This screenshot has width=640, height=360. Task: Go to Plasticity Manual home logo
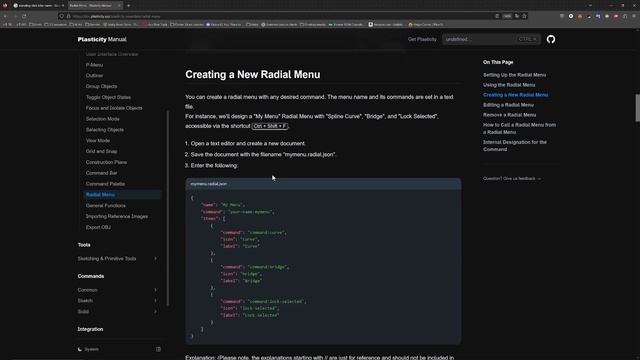click(x=102, y=39)
